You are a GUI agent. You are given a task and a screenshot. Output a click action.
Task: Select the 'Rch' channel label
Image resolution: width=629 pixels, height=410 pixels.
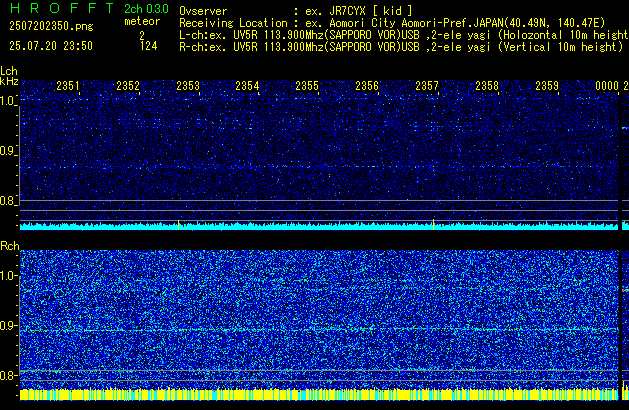tap(10, 246)
